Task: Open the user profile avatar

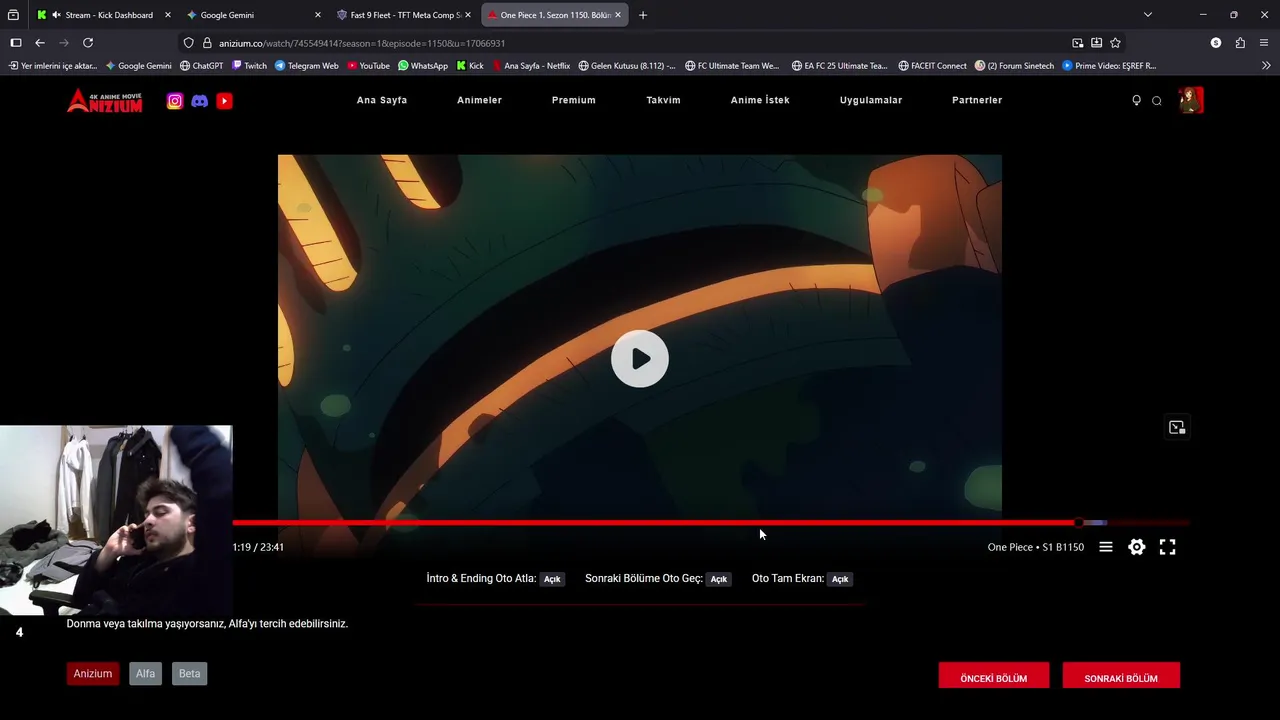Action: [x=1191, y=100]
